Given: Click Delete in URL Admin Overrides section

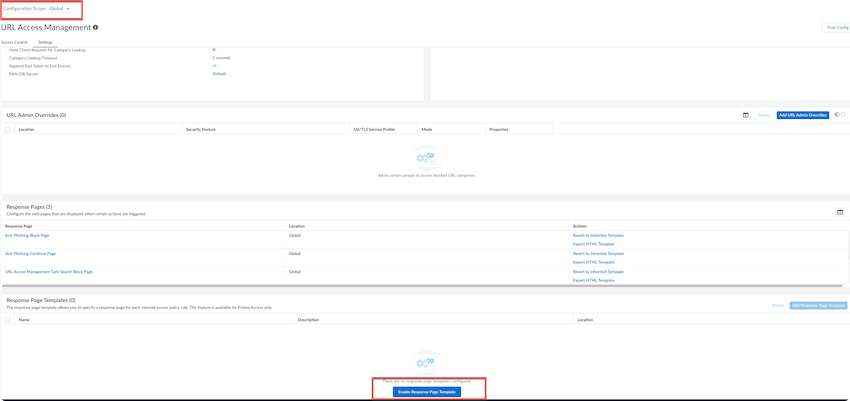Looking at the screenshot, I should (764, 115).
